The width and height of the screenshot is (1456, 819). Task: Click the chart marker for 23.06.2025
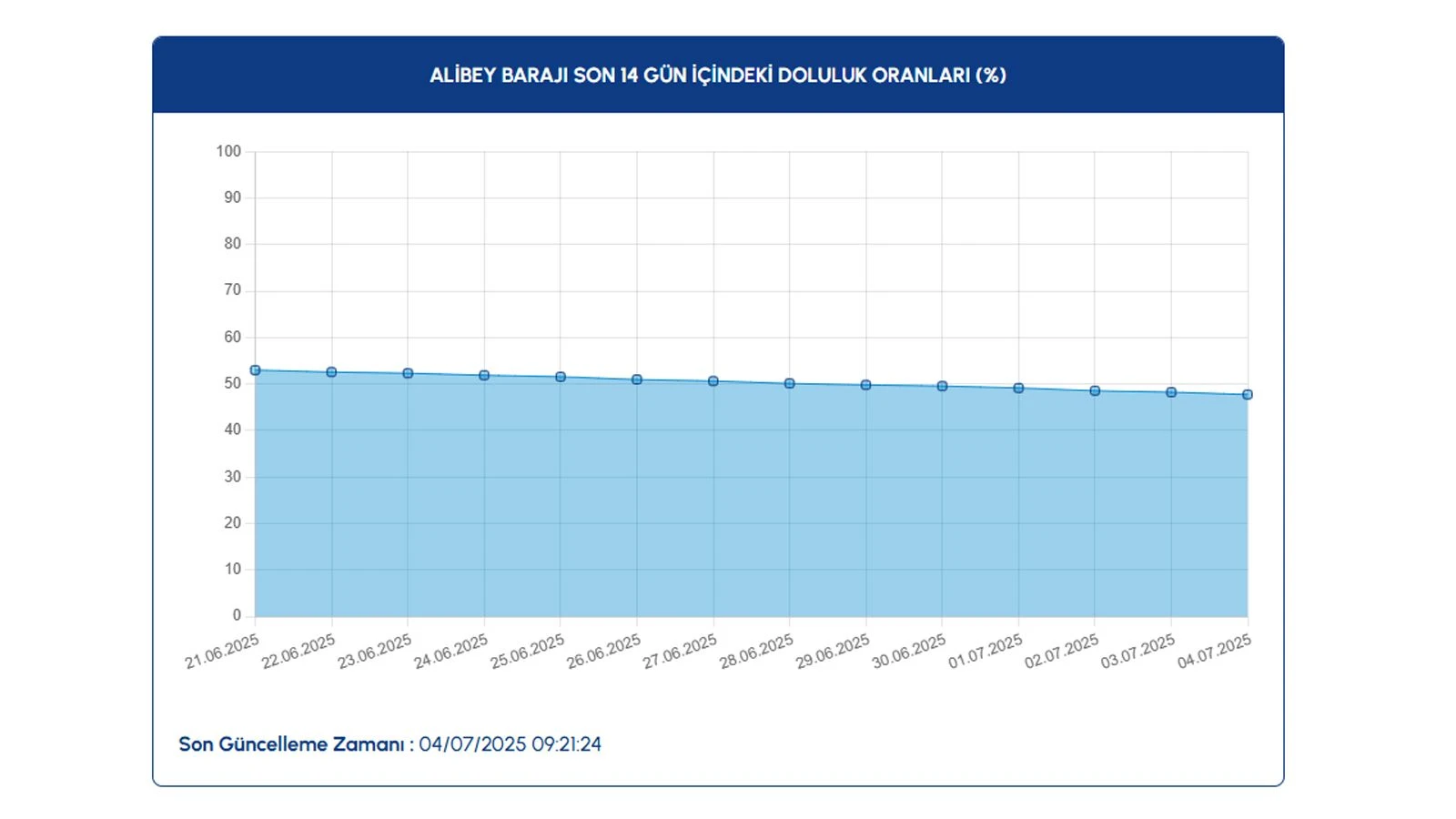[x=408, y=373]
